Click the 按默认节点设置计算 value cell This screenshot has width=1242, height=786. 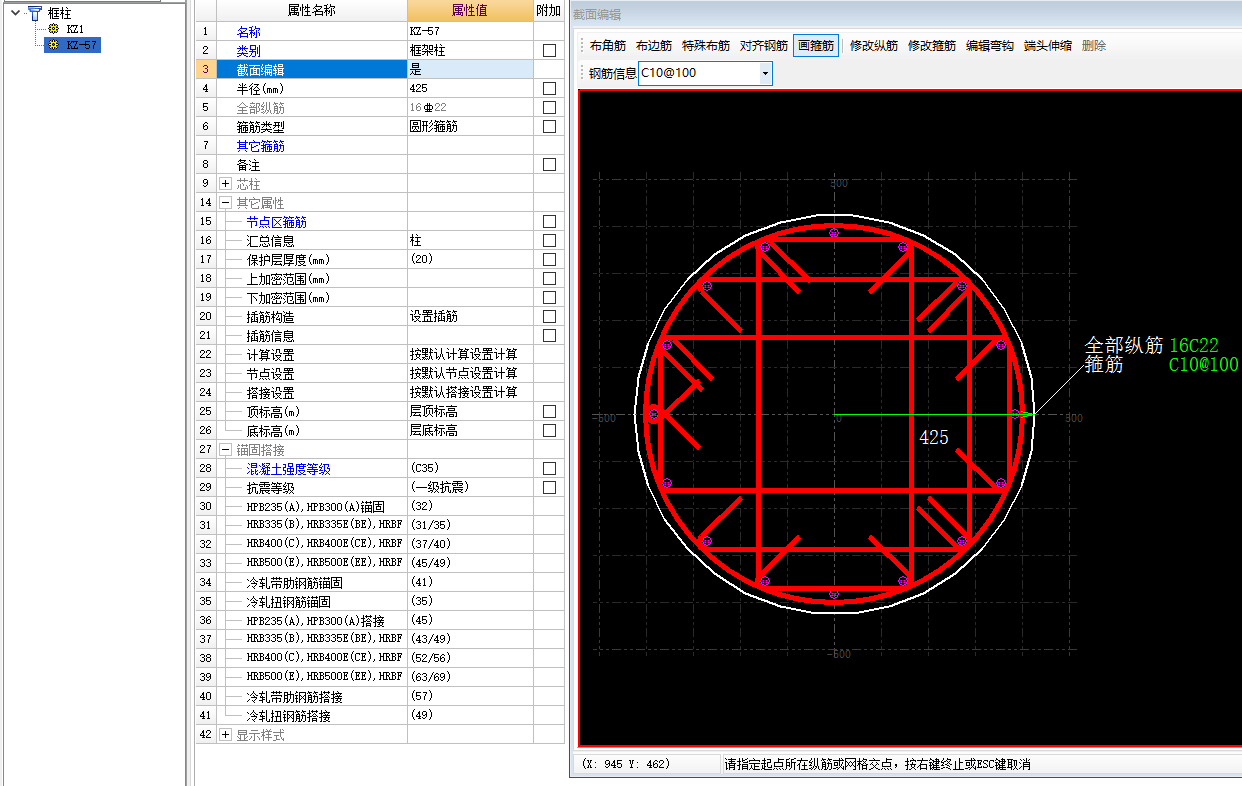click(470, 373)
